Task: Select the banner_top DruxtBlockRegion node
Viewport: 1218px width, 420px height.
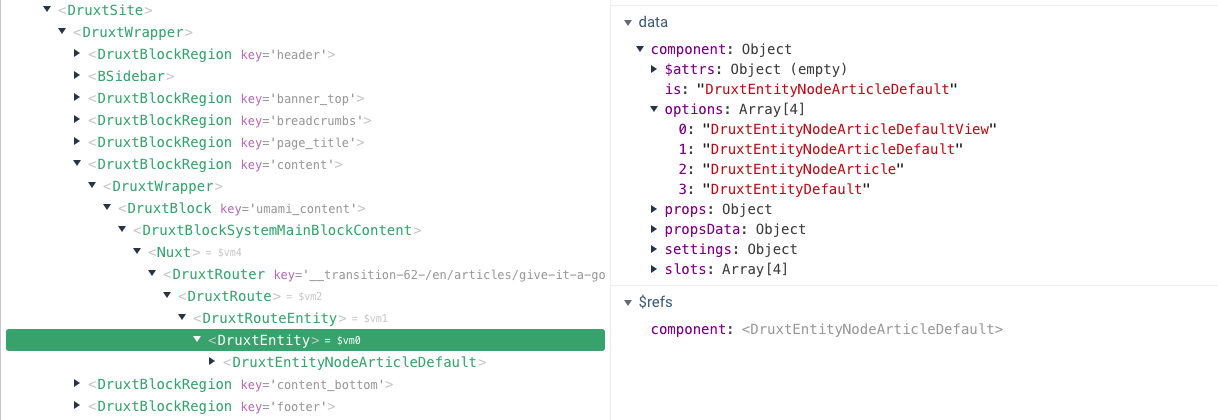Action: (x=164, y=98)
